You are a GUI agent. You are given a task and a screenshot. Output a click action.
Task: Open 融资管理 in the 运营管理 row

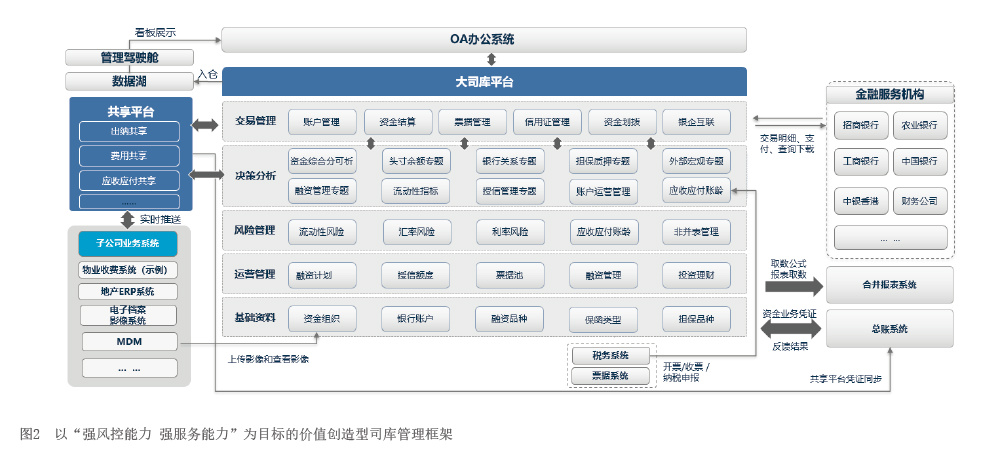pyautogui.click(x=604, y=275)
